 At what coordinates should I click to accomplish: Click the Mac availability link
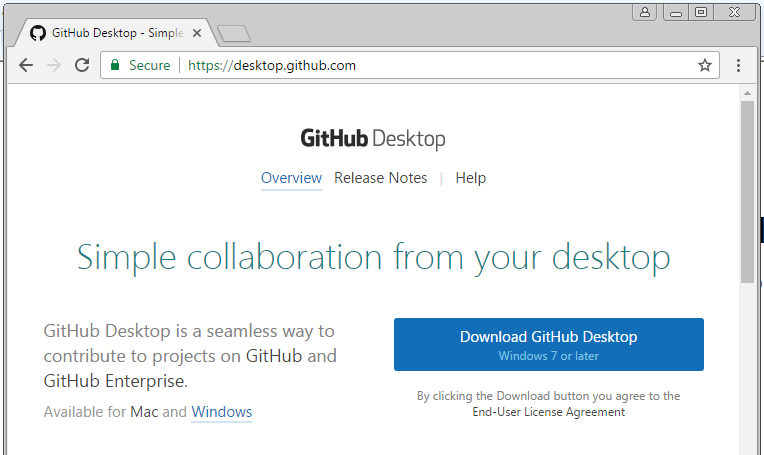click(144, 412)
